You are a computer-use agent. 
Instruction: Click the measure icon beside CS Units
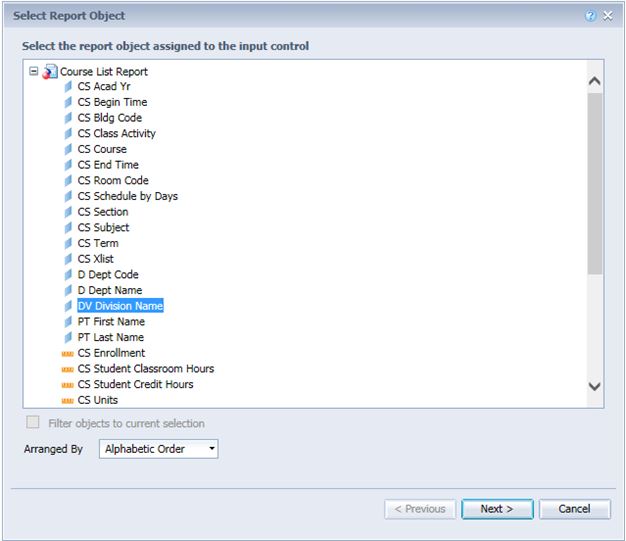(x=67, y=401)
